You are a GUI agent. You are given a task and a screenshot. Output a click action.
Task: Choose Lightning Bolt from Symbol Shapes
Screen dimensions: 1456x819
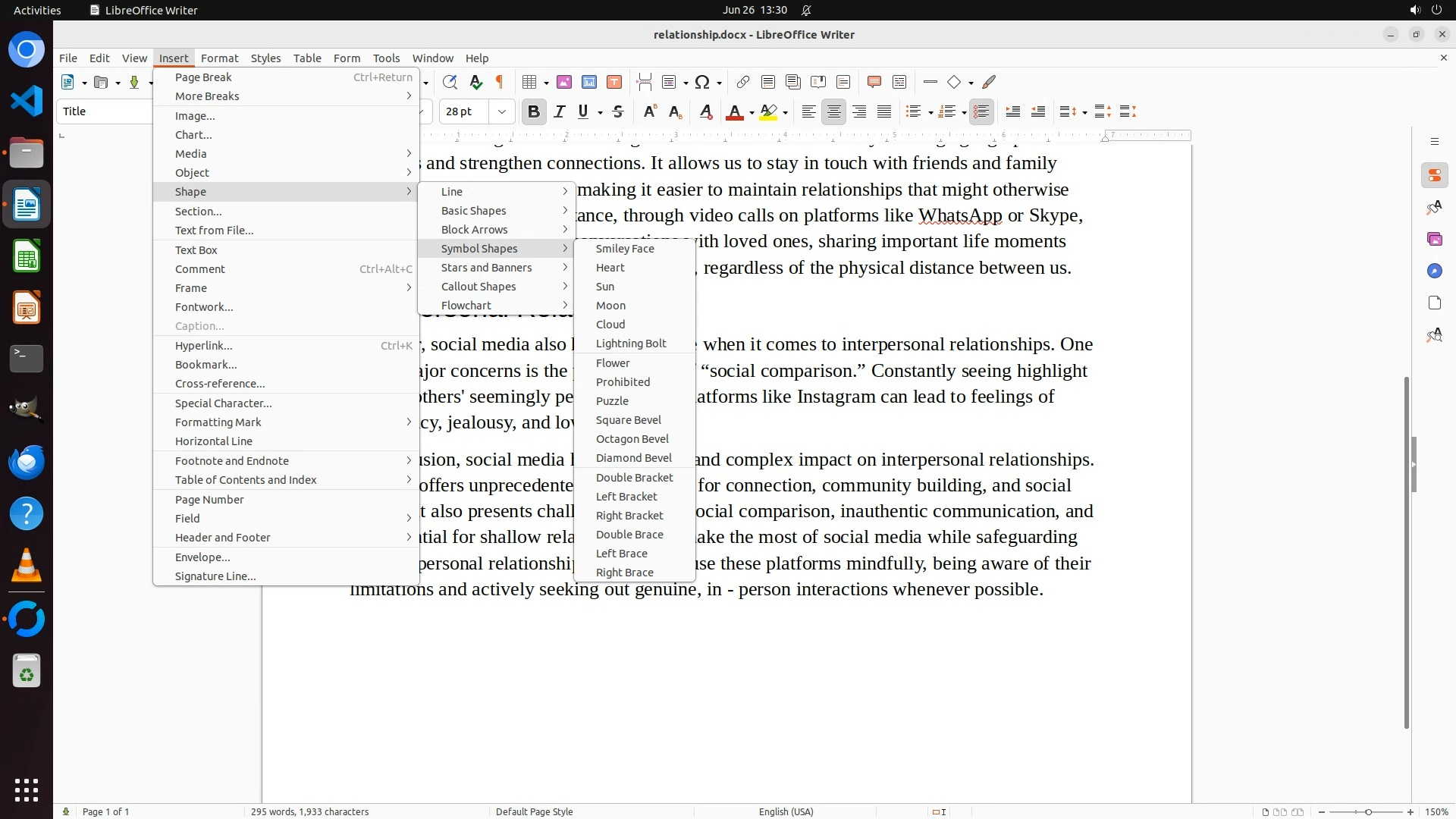pyautogui.click(x=631, y=344)
